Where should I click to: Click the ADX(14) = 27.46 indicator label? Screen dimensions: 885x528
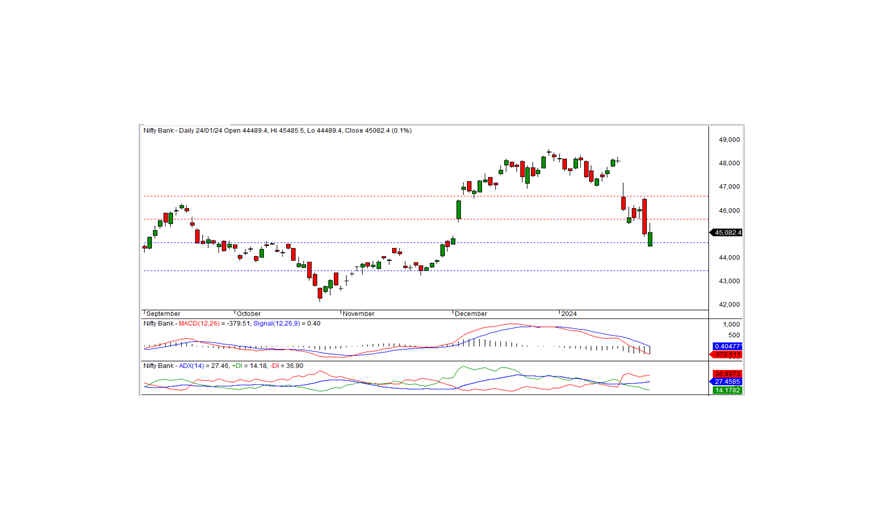(x=204, y=366)
